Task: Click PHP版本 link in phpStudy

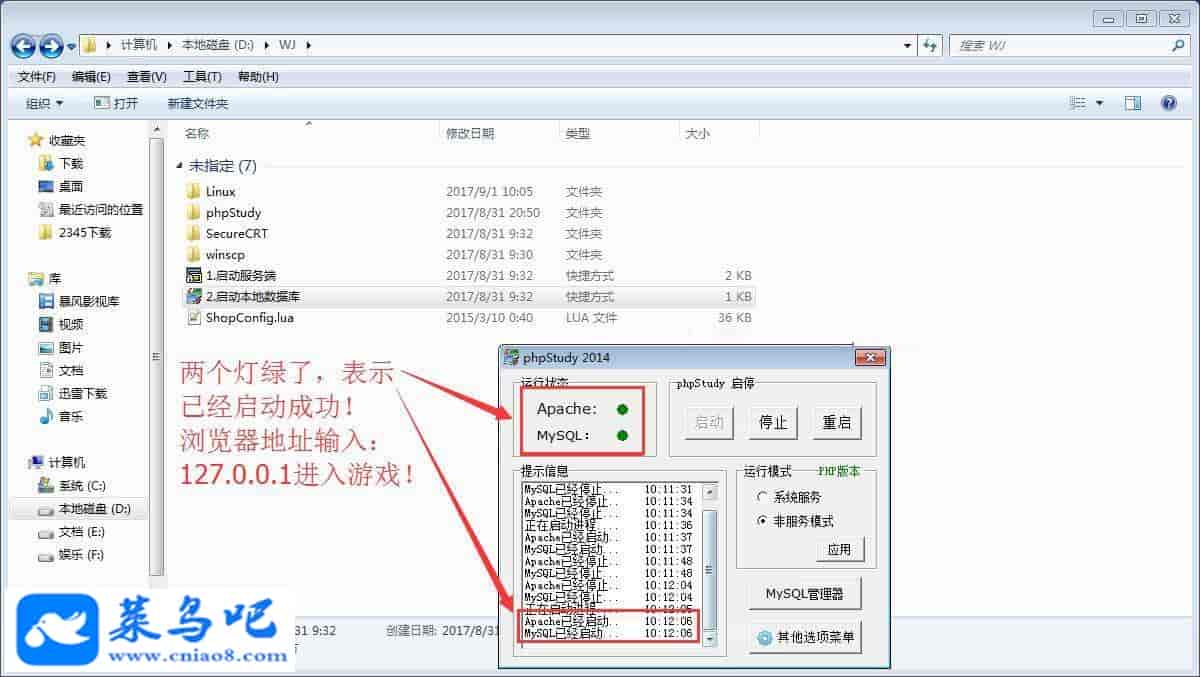Action: 839,471
